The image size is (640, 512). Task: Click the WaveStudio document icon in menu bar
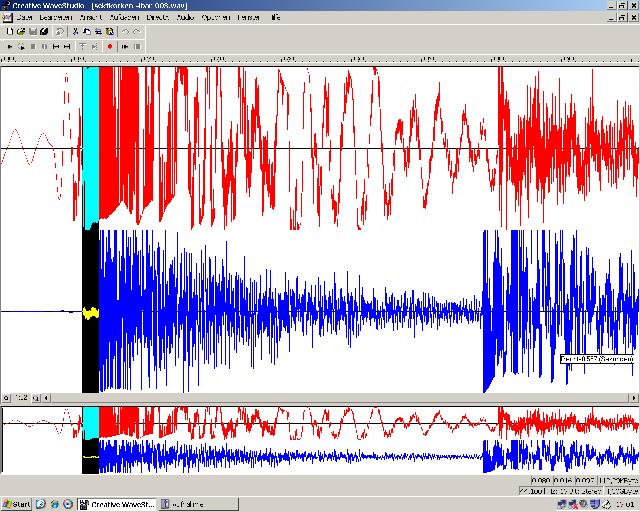[x=7, y=18]
